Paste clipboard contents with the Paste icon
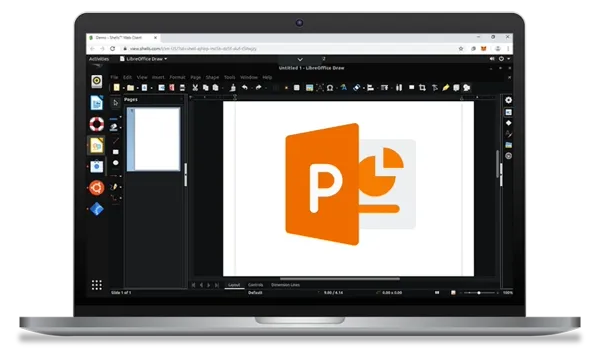This screenshot has width=600, height=361. tap(215, 88)
